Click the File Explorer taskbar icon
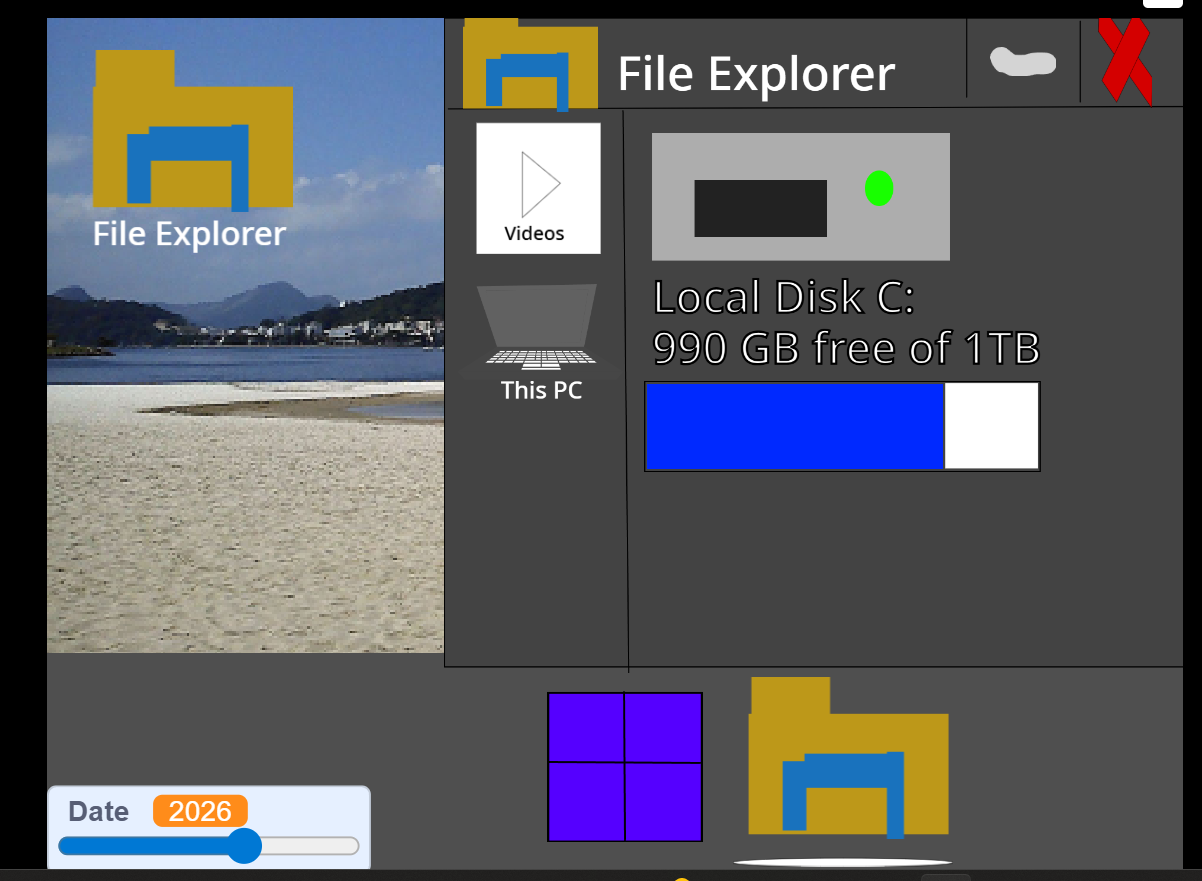The height and width of the screenshot is (881, 1202). (x=848, y=757)
